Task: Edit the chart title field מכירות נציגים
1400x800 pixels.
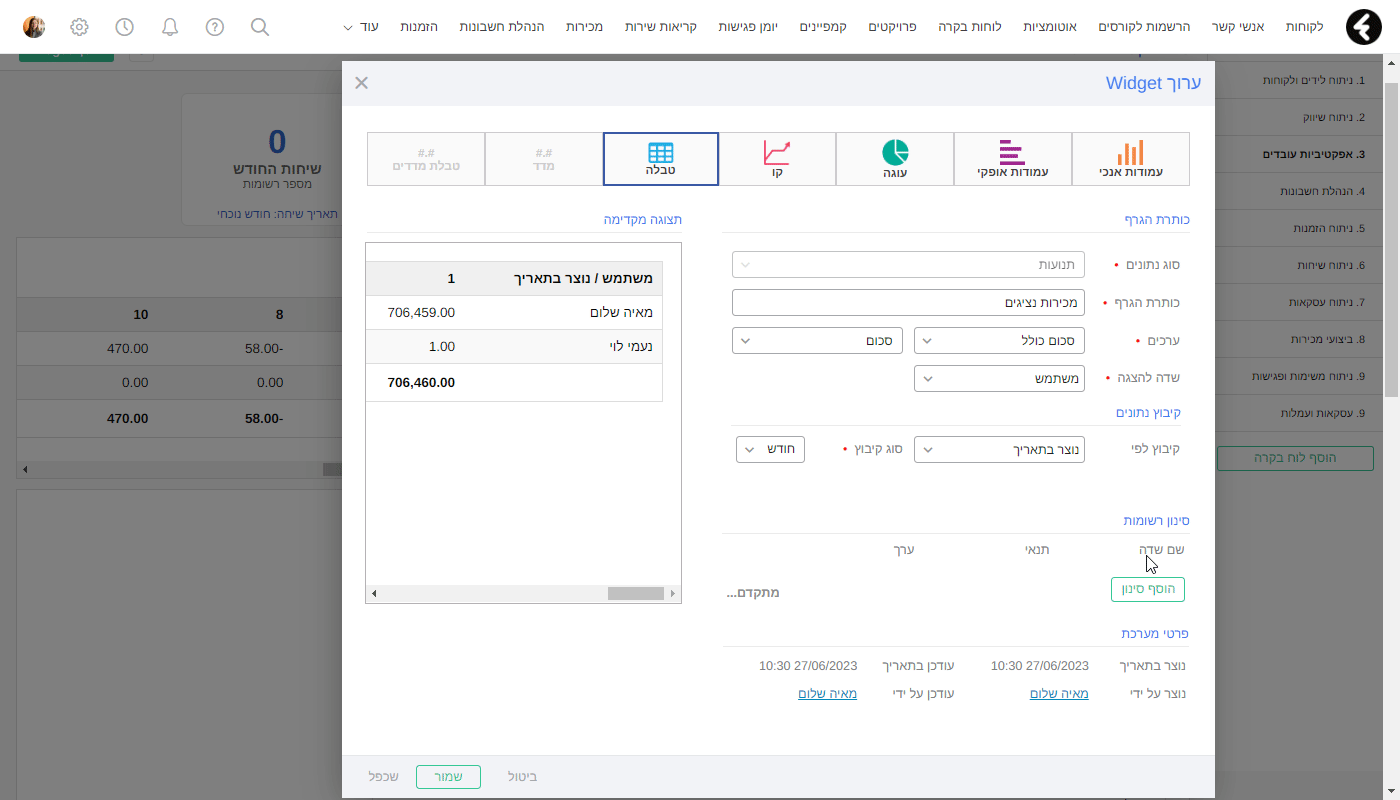Action: click(x=908, y=302)
